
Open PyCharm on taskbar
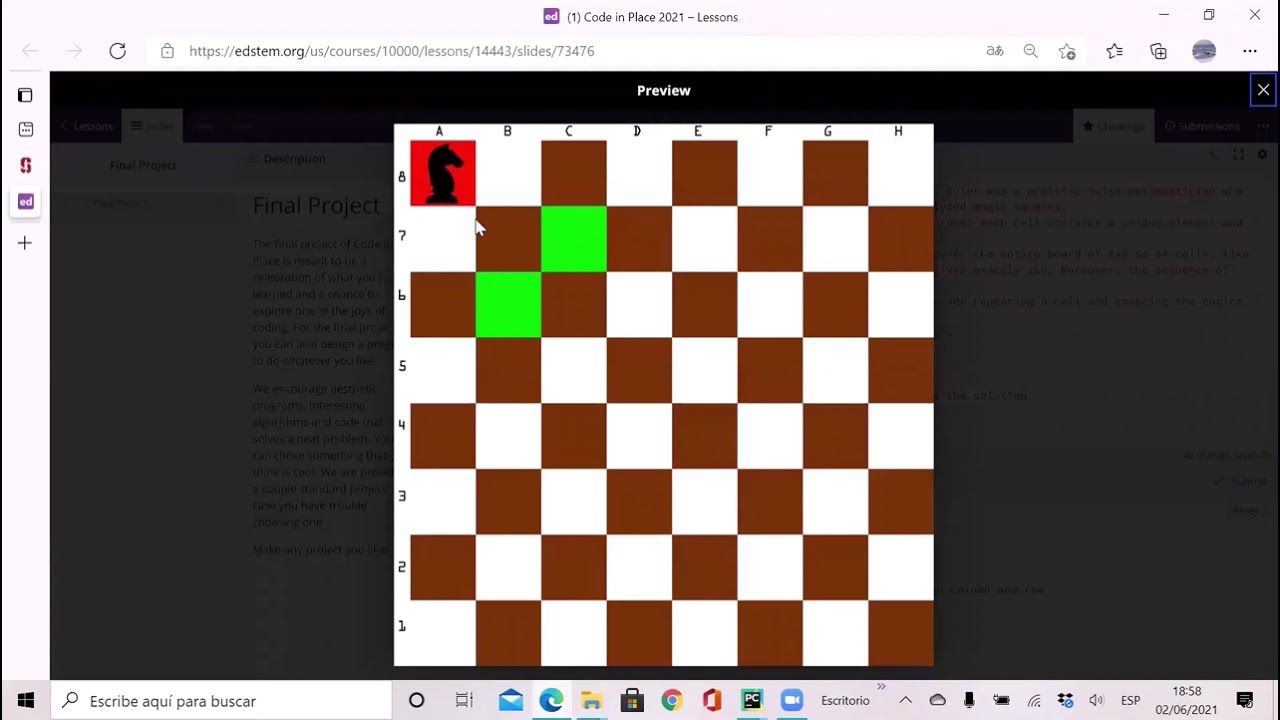coord(752,700)
